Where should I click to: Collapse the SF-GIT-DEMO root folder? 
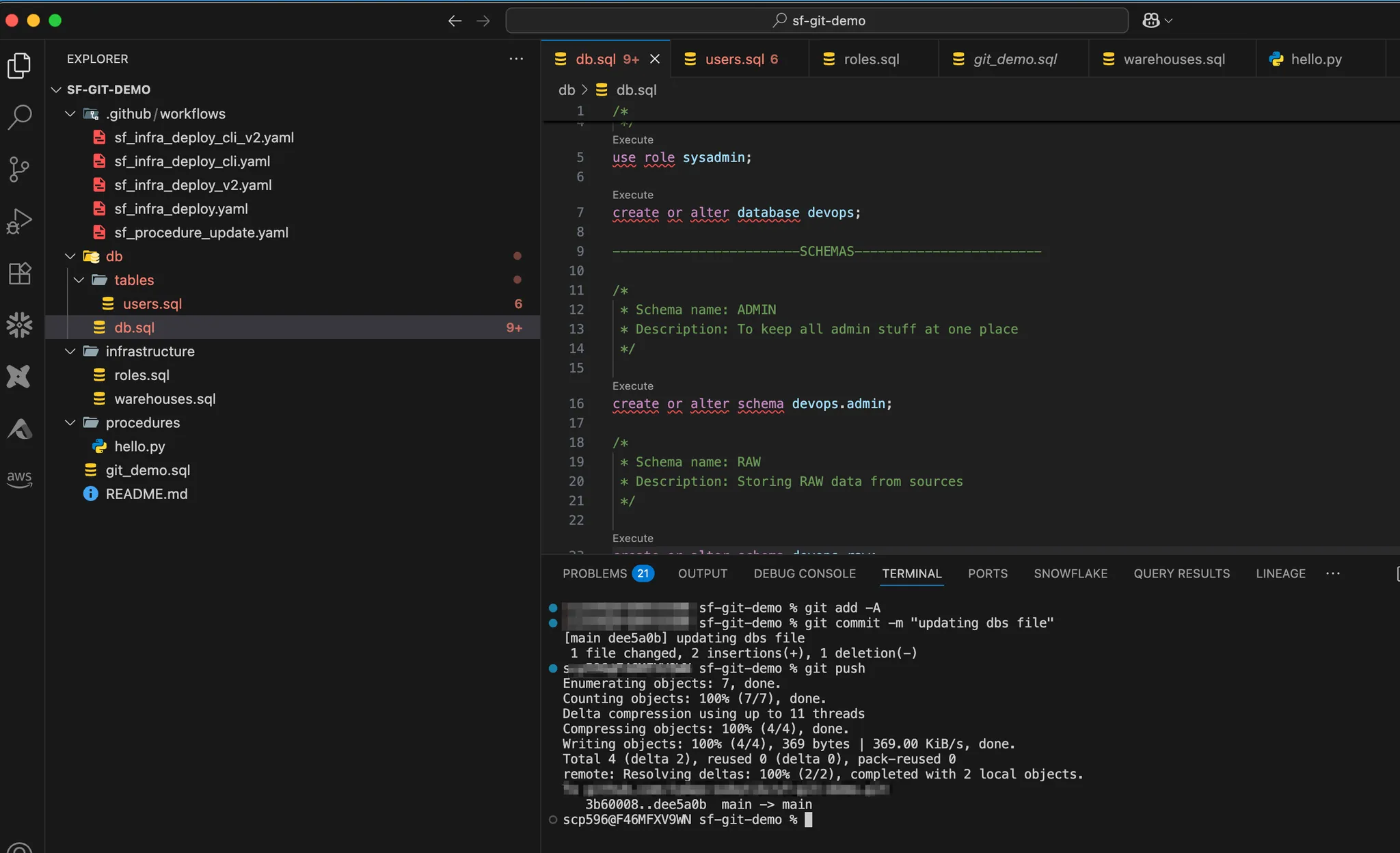pos(56,90)
